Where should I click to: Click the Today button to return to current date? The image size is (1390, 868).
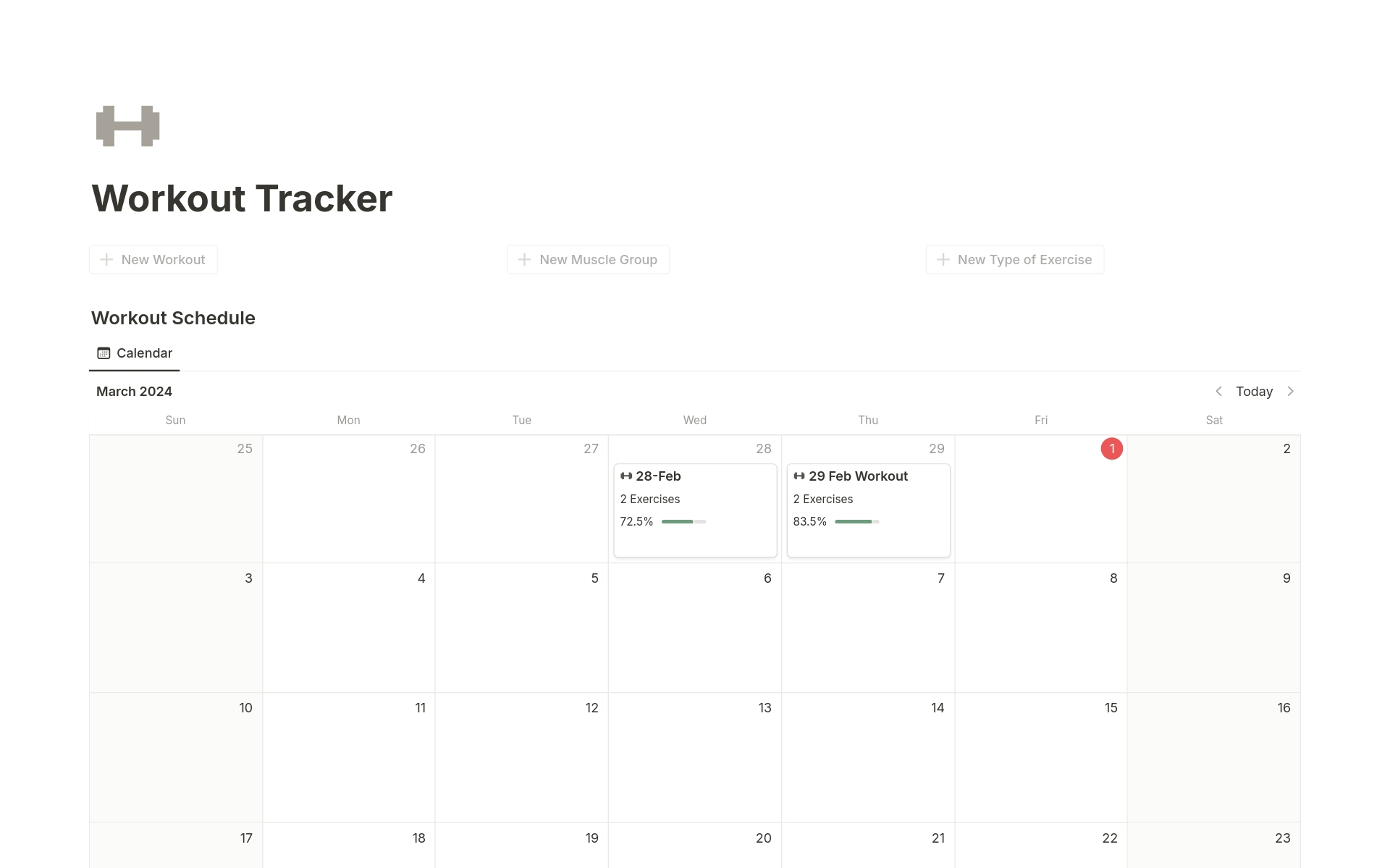pos(1254,391)
